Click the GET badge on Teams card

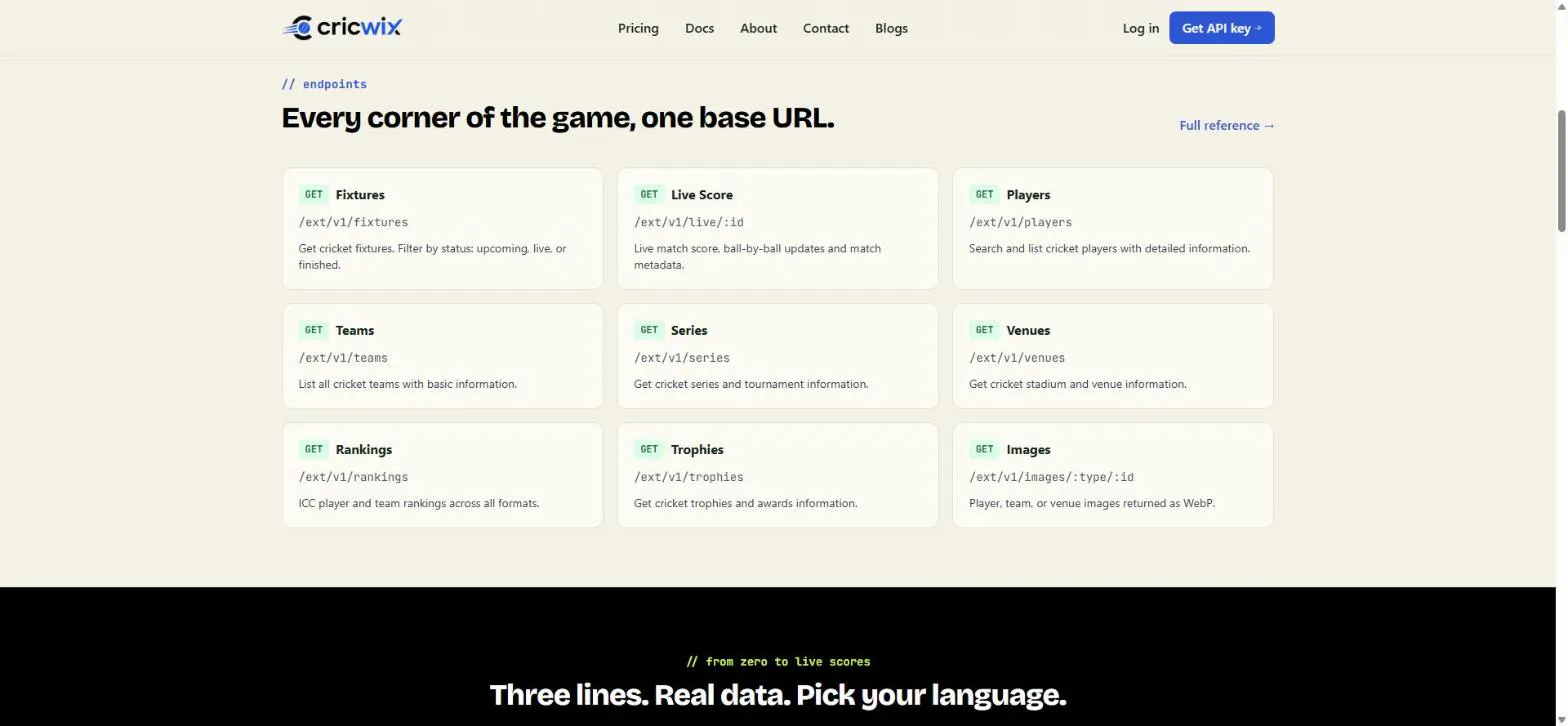coord(314,330)
